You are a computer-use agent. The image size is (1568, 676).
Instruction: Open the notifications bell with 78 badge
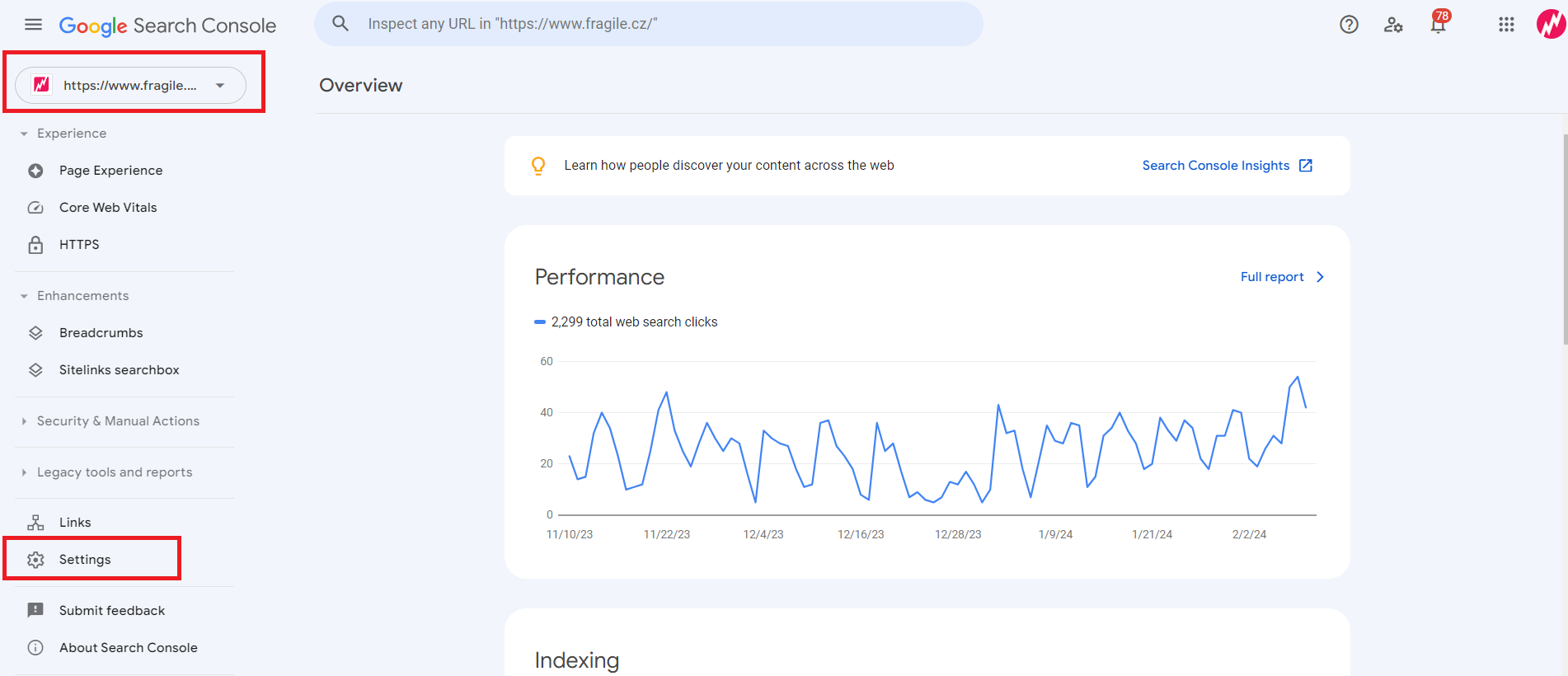point(1439,25)
